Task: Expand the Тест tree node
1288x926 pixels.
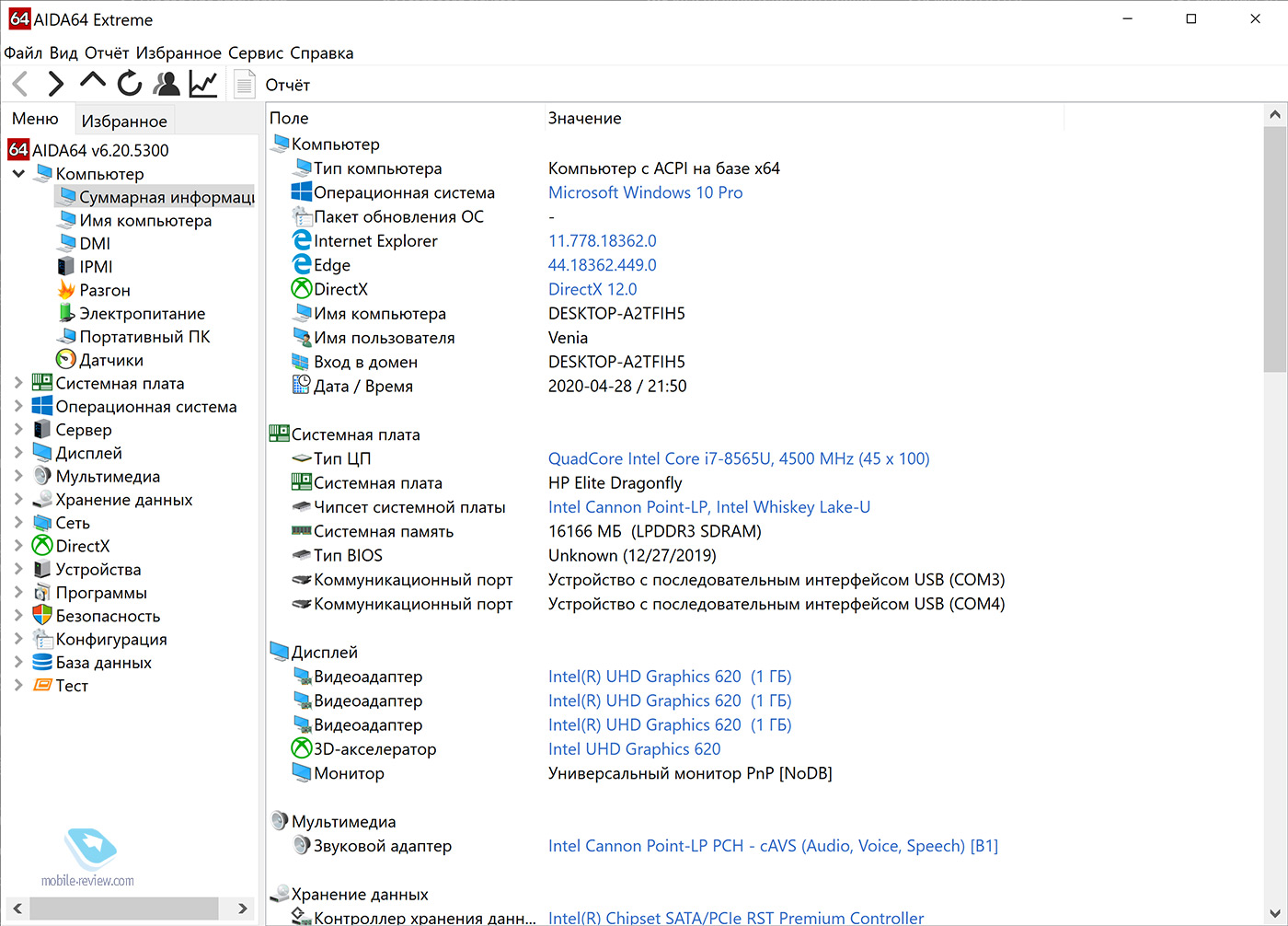Action: point(18,685)
